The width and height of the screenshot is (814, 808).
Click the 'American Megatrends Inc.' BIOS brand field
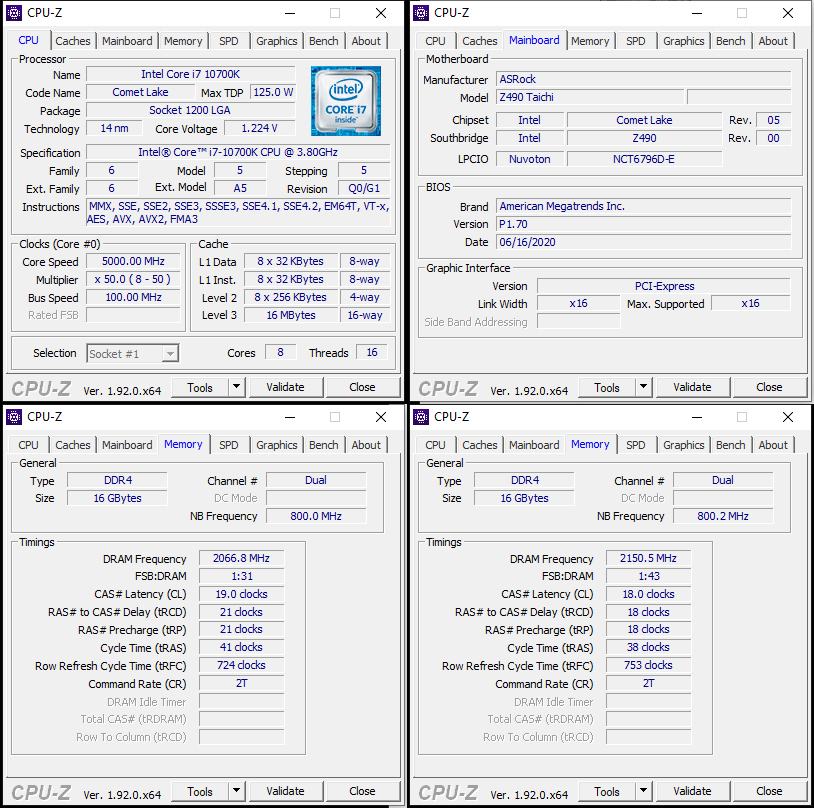pyautogui.click(x=644, y=206)
